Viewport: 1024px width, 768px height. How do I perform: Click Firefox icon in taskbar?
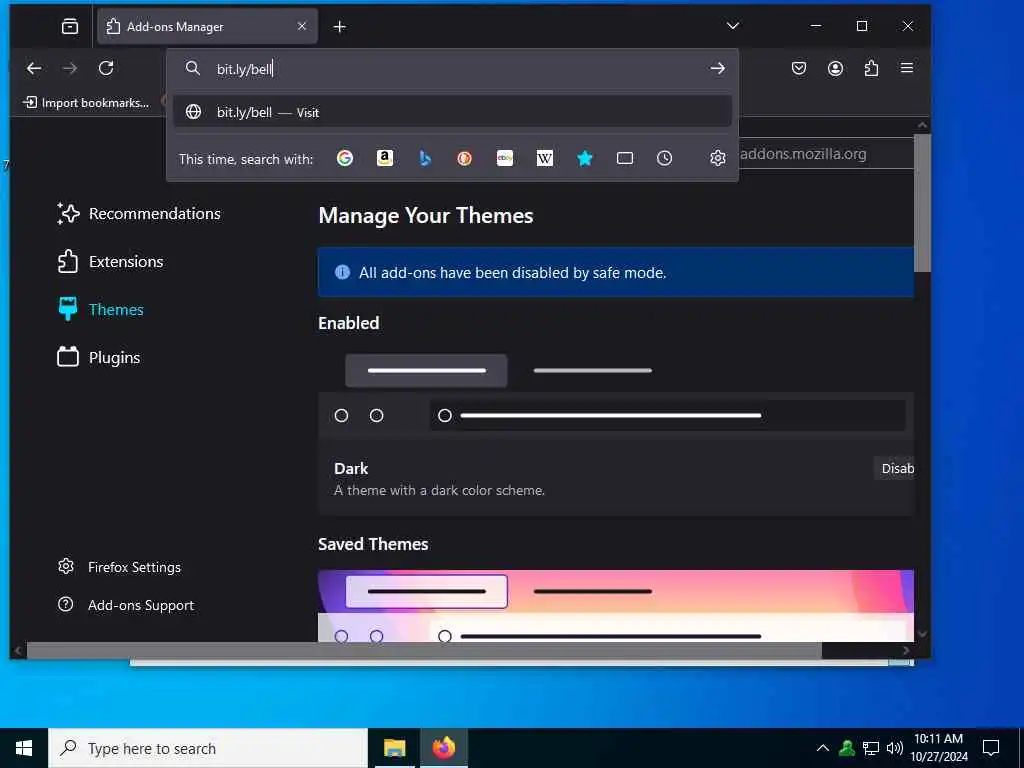click(x=443, y=748)
